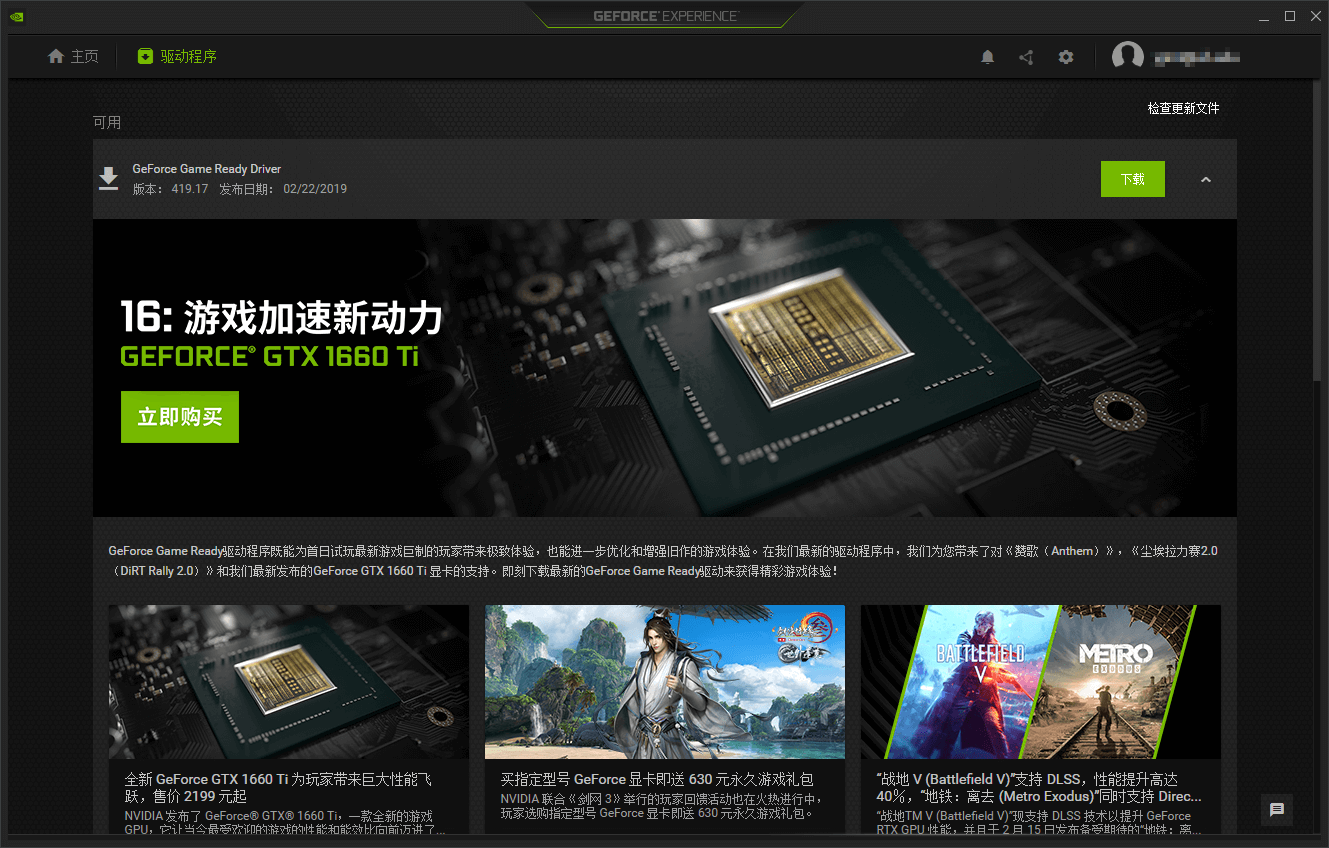Click the green 下载 button
The width and height of the screenshot is (1329, 848).
click(1133, 179)
